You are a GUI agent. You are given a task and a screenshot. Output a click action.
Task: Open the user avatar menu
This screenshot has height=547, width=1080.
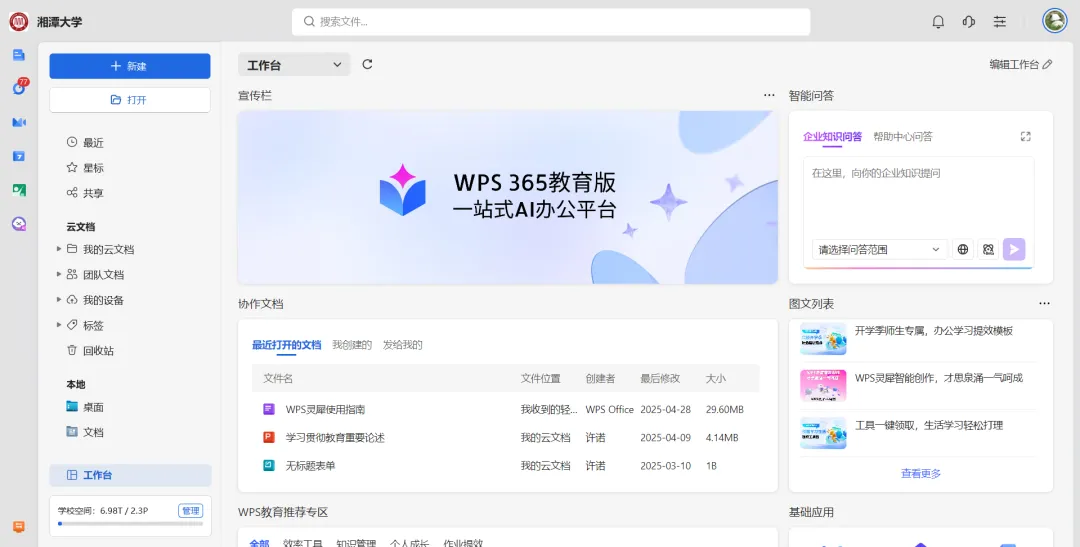(x=1055, y=21)
